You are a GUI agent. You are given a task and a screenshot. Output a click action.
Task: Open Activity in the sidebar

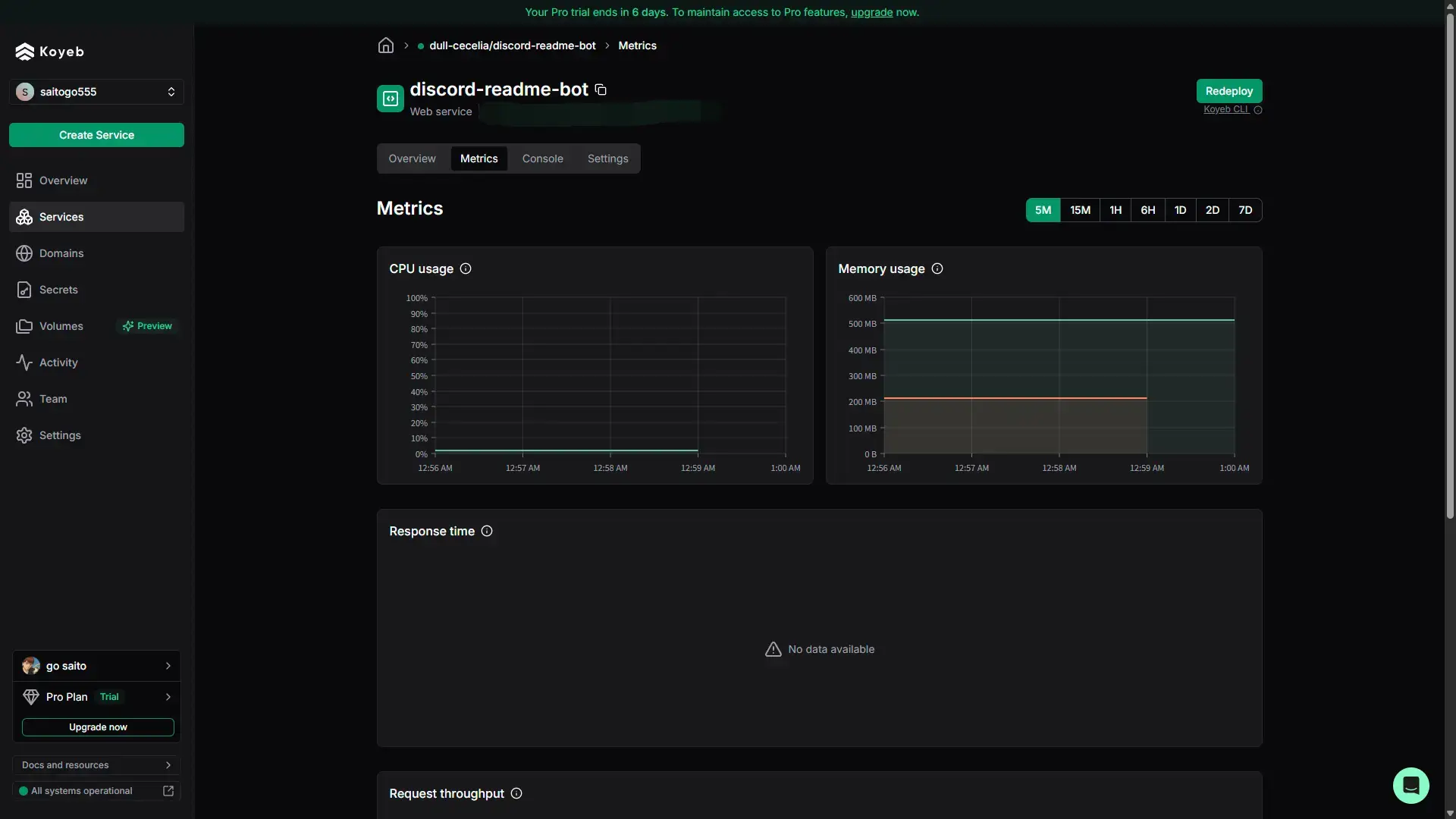(96, 362)
